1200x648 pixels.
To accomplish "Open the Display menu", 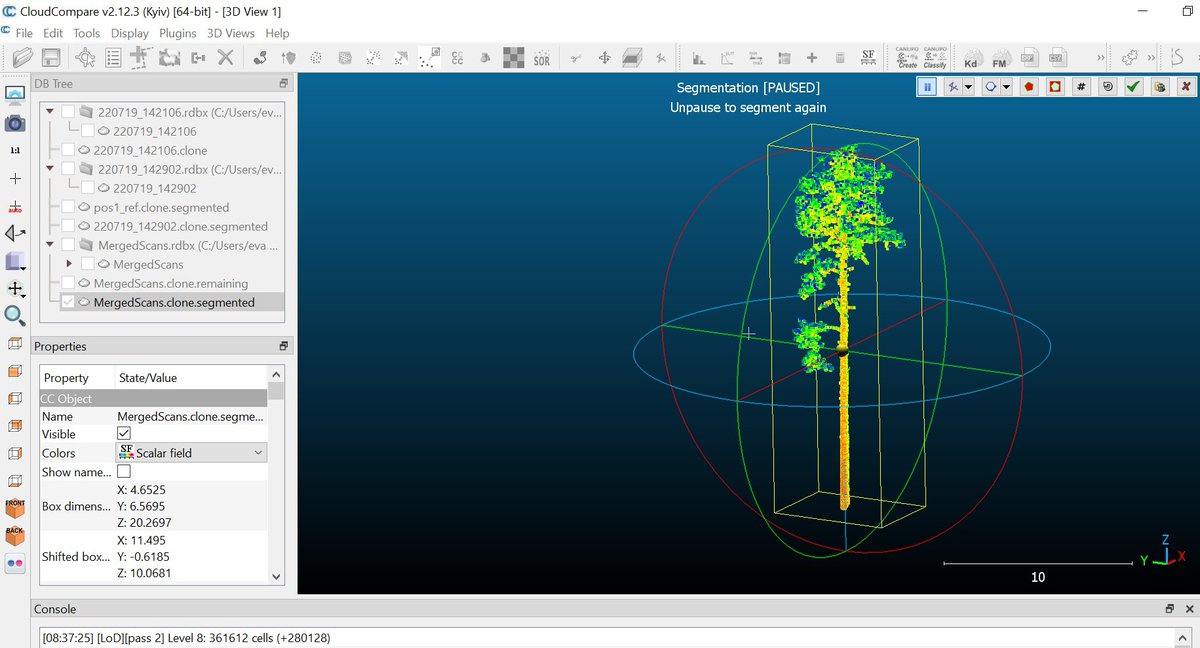I will click(x=130, y=33).
